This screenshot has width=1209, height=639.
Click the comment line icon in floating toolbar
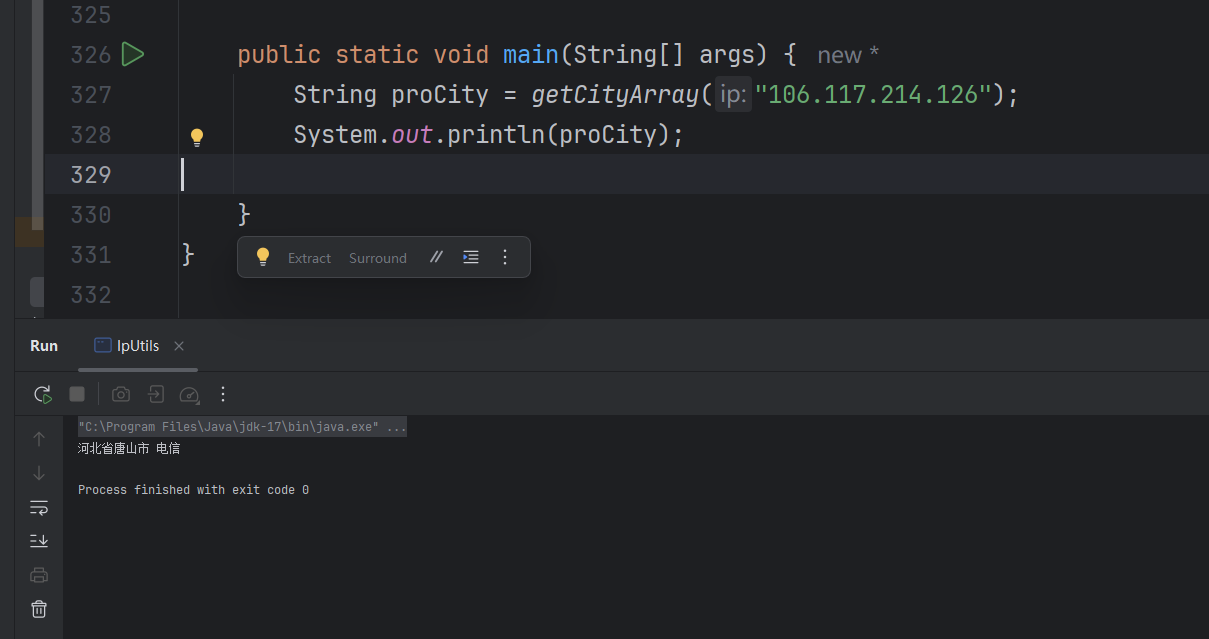click(436, 257)
